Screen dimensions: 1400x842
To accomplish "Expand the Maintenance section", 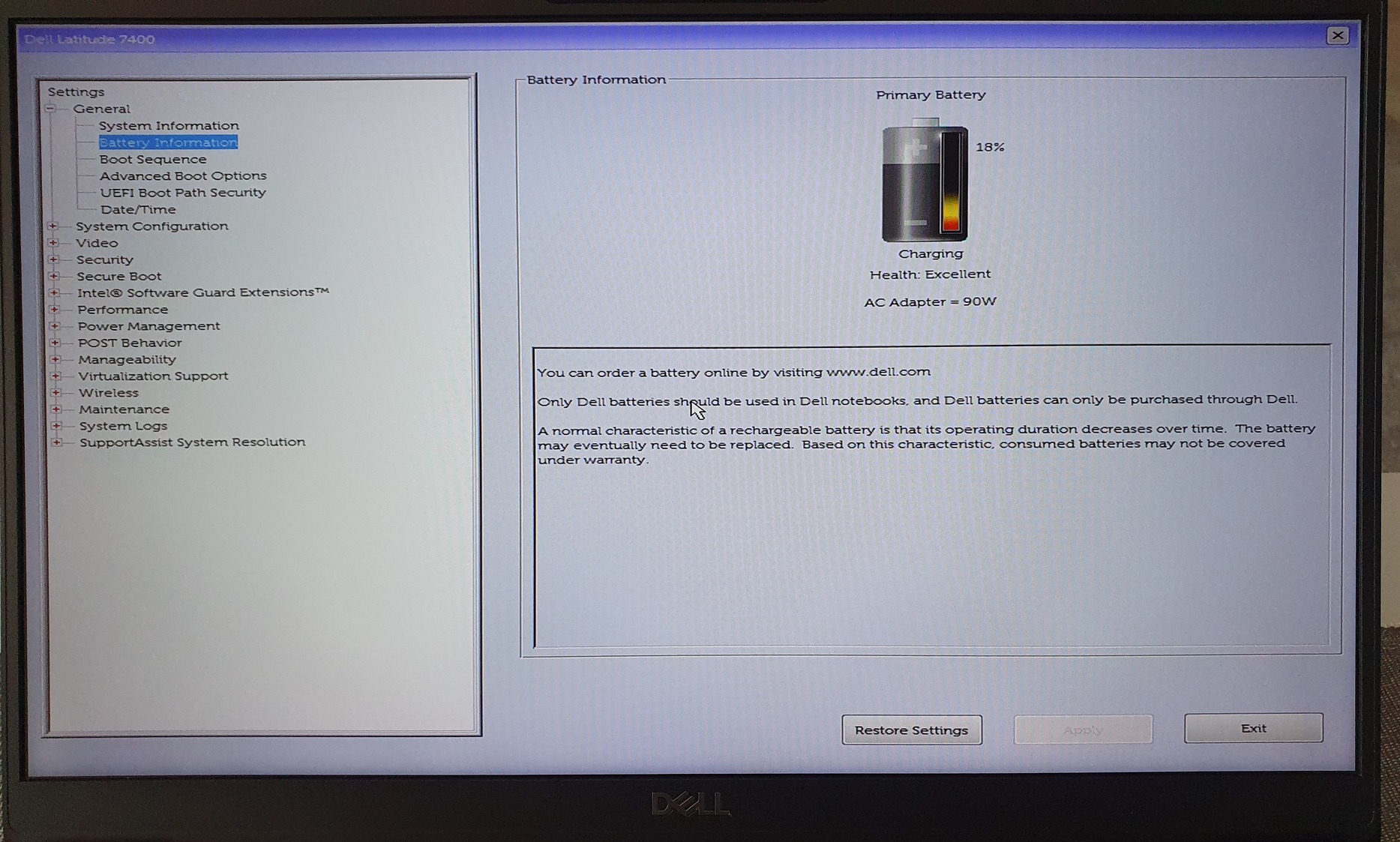I will tap(57, 409).
